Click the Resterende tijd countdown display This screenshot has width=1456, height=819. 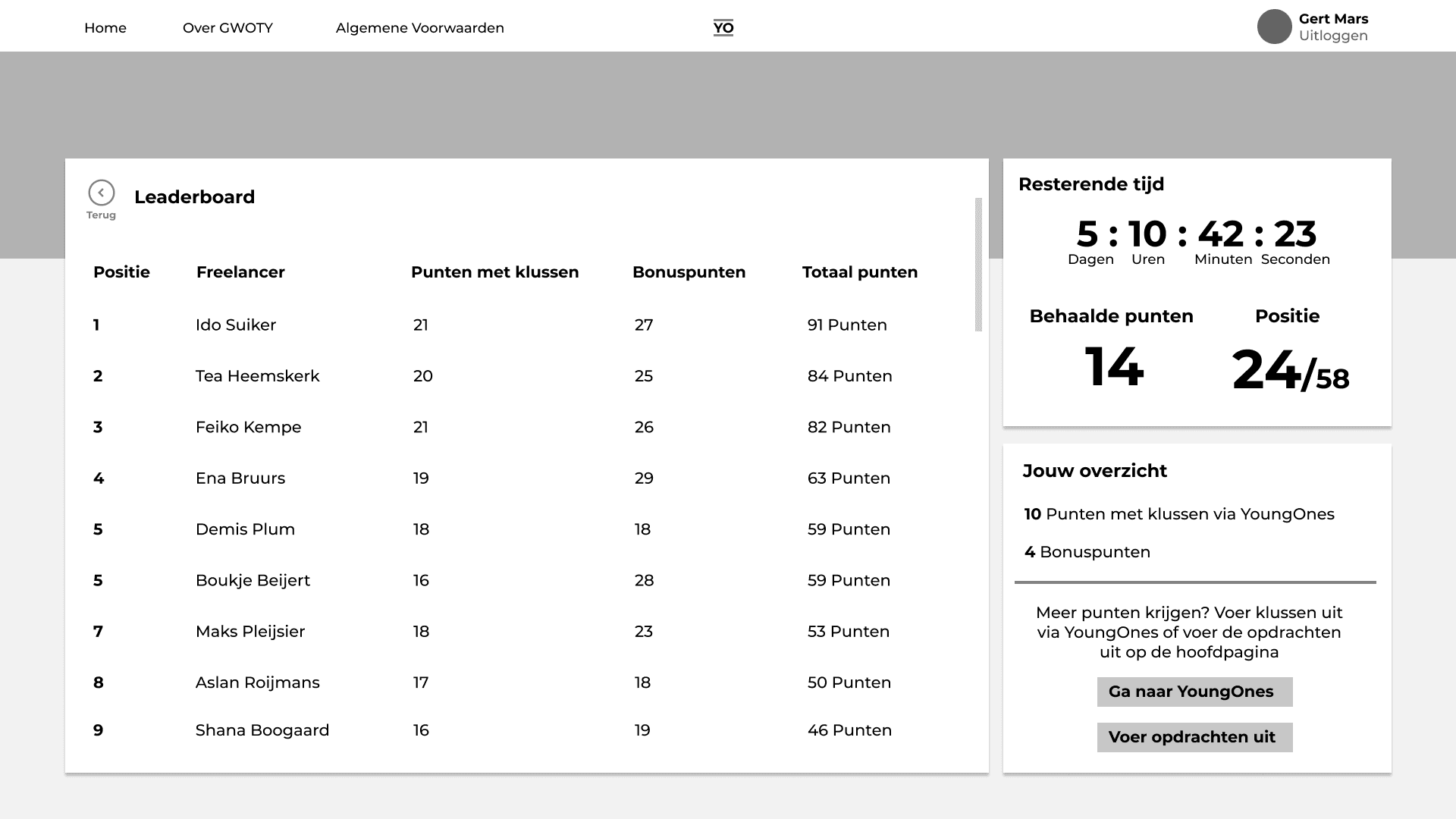[x=1196, y=237]
